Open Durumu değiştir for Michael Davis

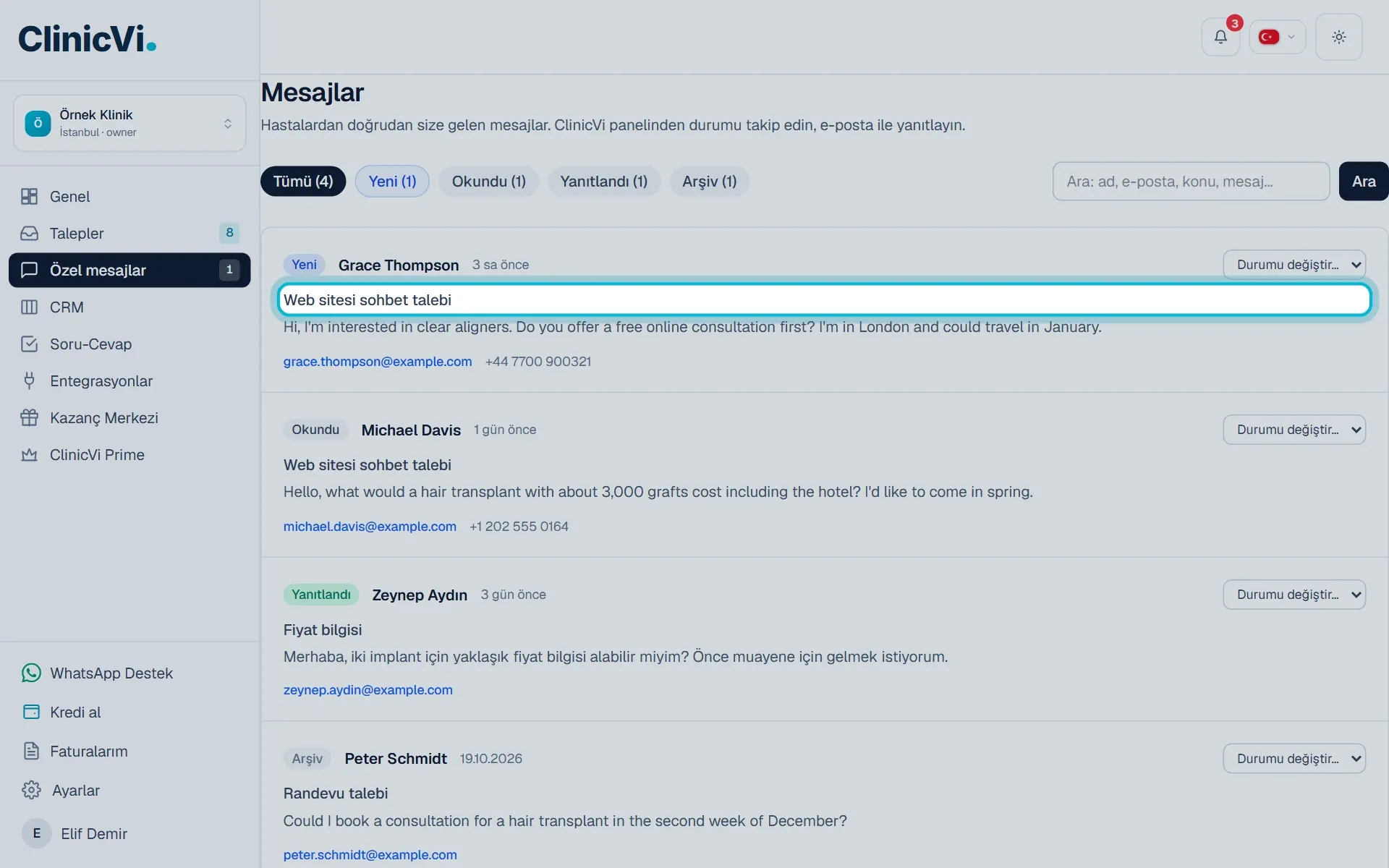click(1294, 430)
